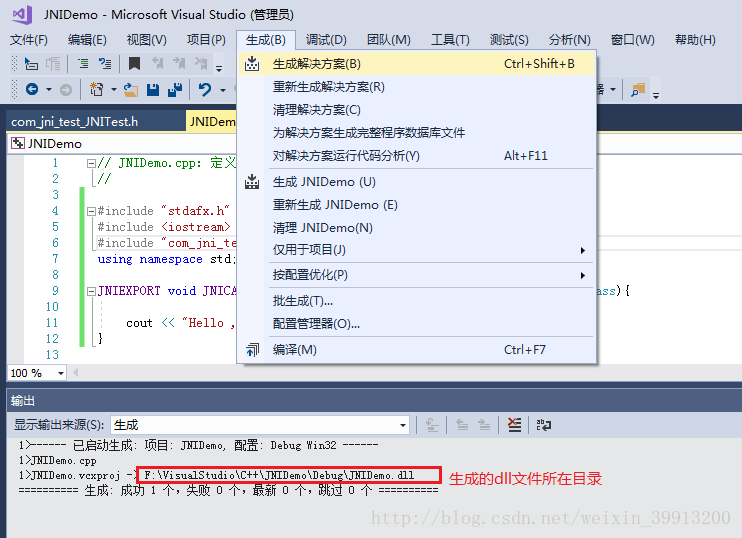Click the find message in code output icon

[432, 425]
